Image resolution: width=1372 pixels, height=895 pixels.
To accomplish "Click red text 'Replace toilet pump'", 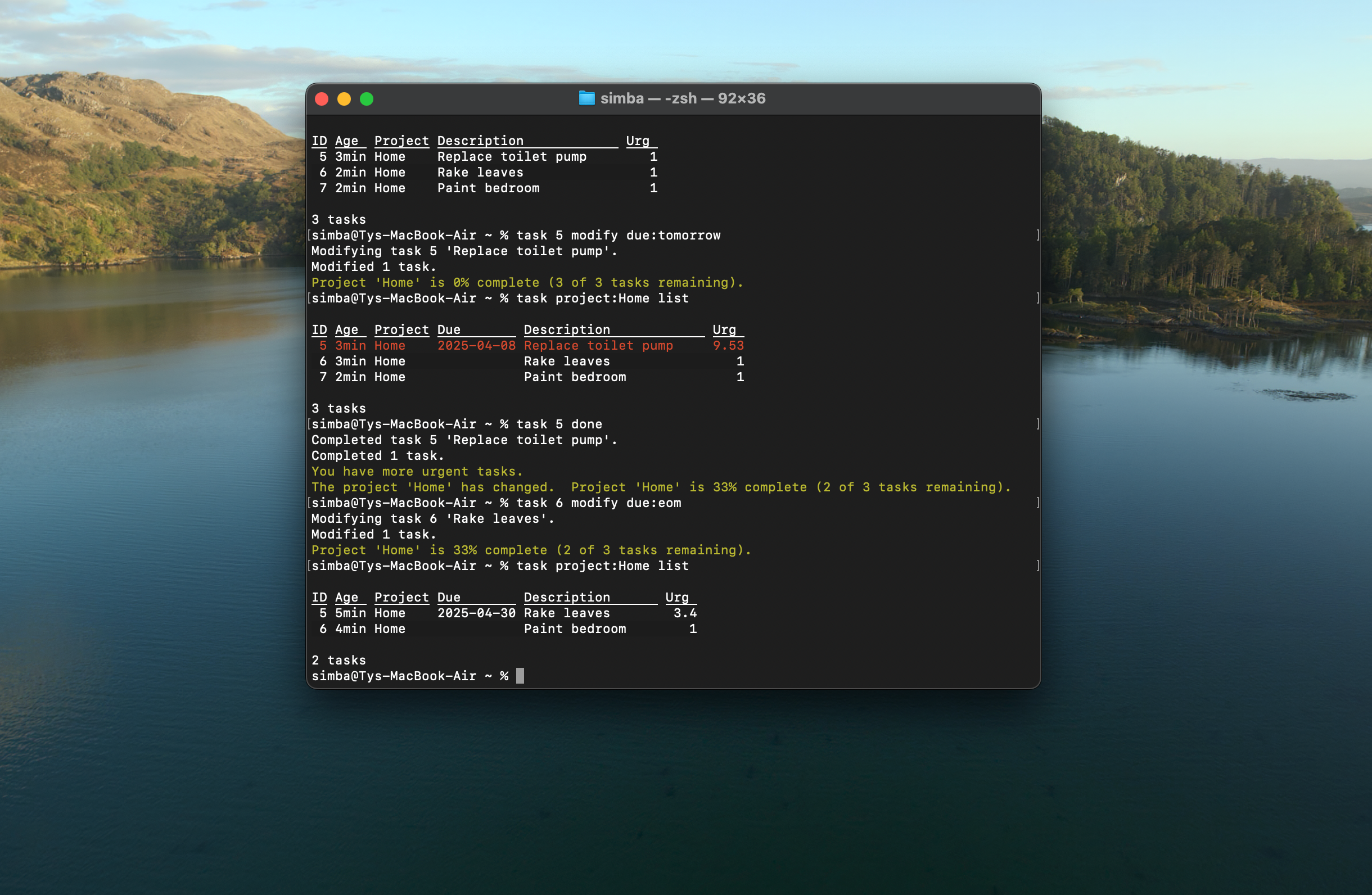I will click(x=598, y=345).
